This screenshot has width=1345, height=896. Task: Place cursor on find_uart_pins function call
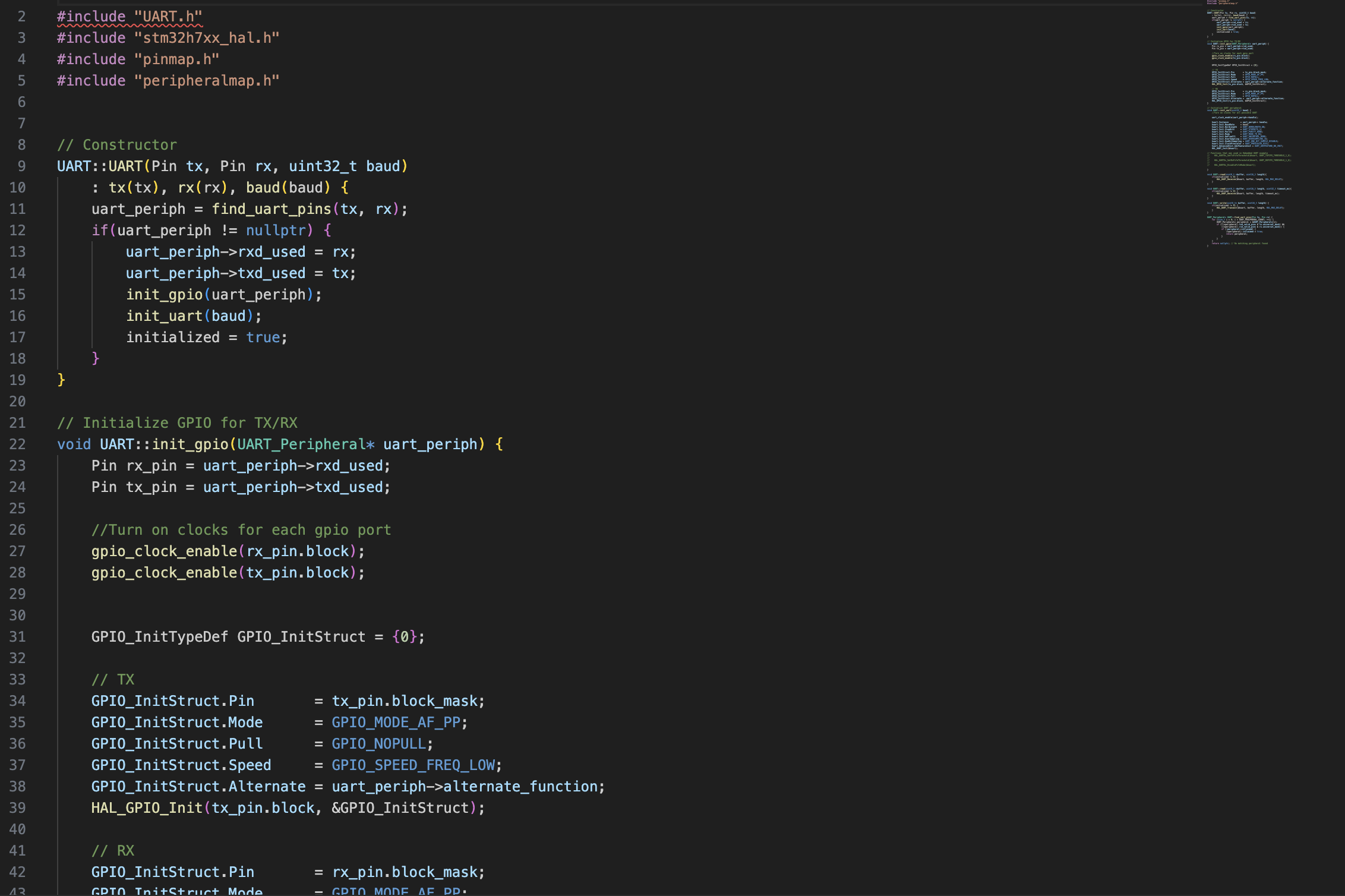[x=271, y=209]
